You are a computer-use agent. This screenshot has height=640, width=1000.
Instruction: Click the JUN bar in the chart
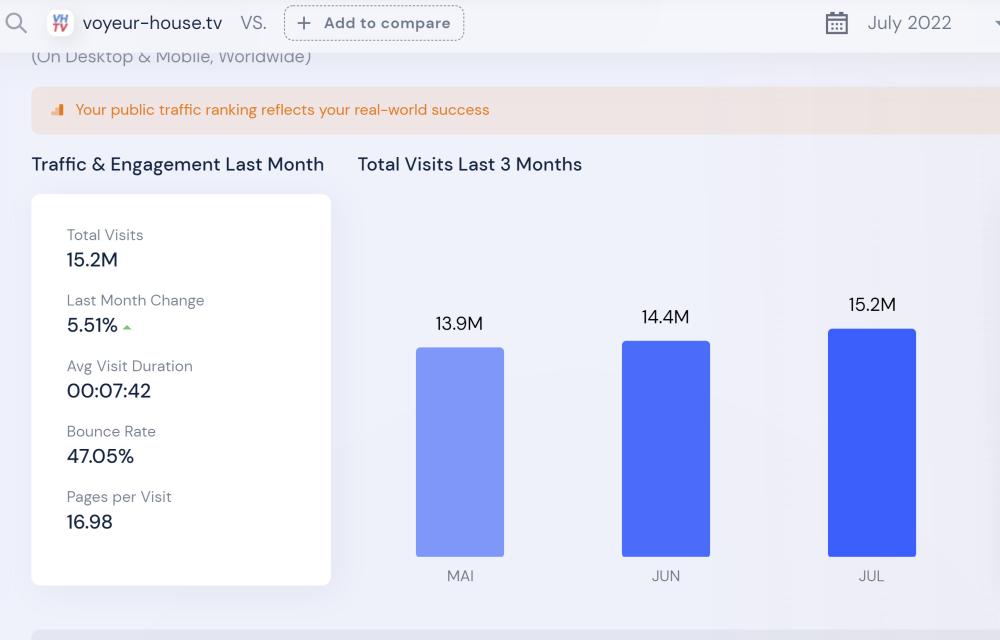tap(666, 449)
